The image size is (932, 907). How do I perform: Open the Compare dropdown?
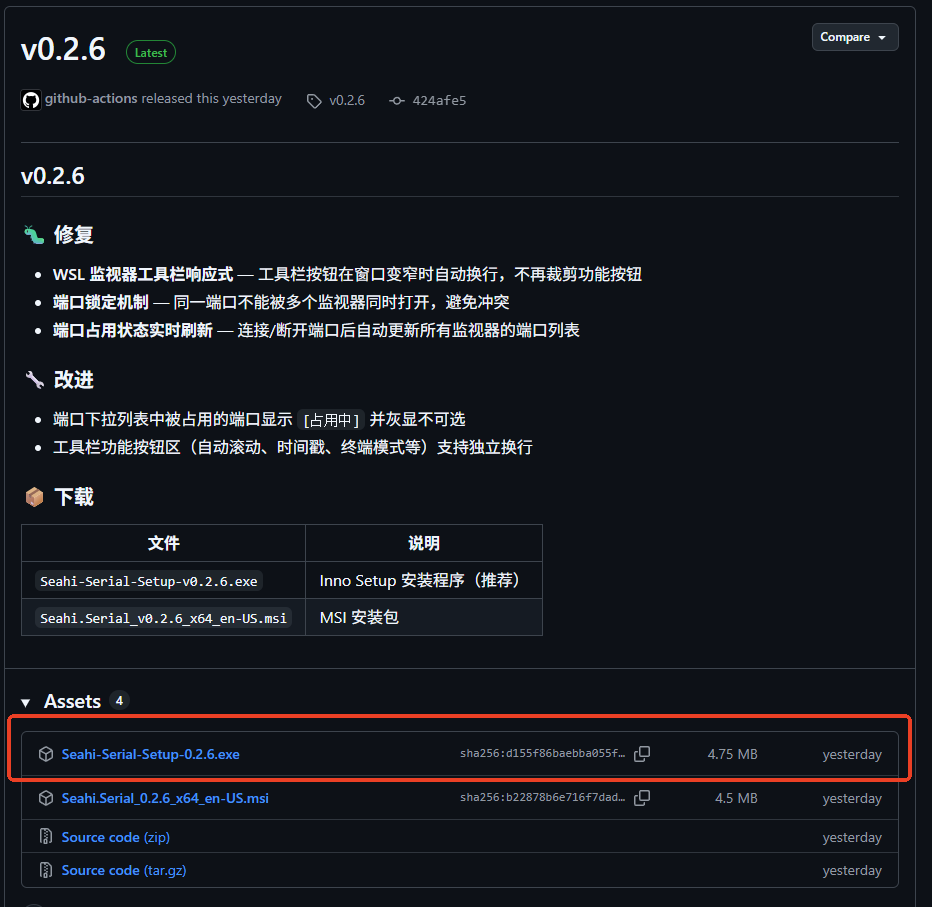855,37
